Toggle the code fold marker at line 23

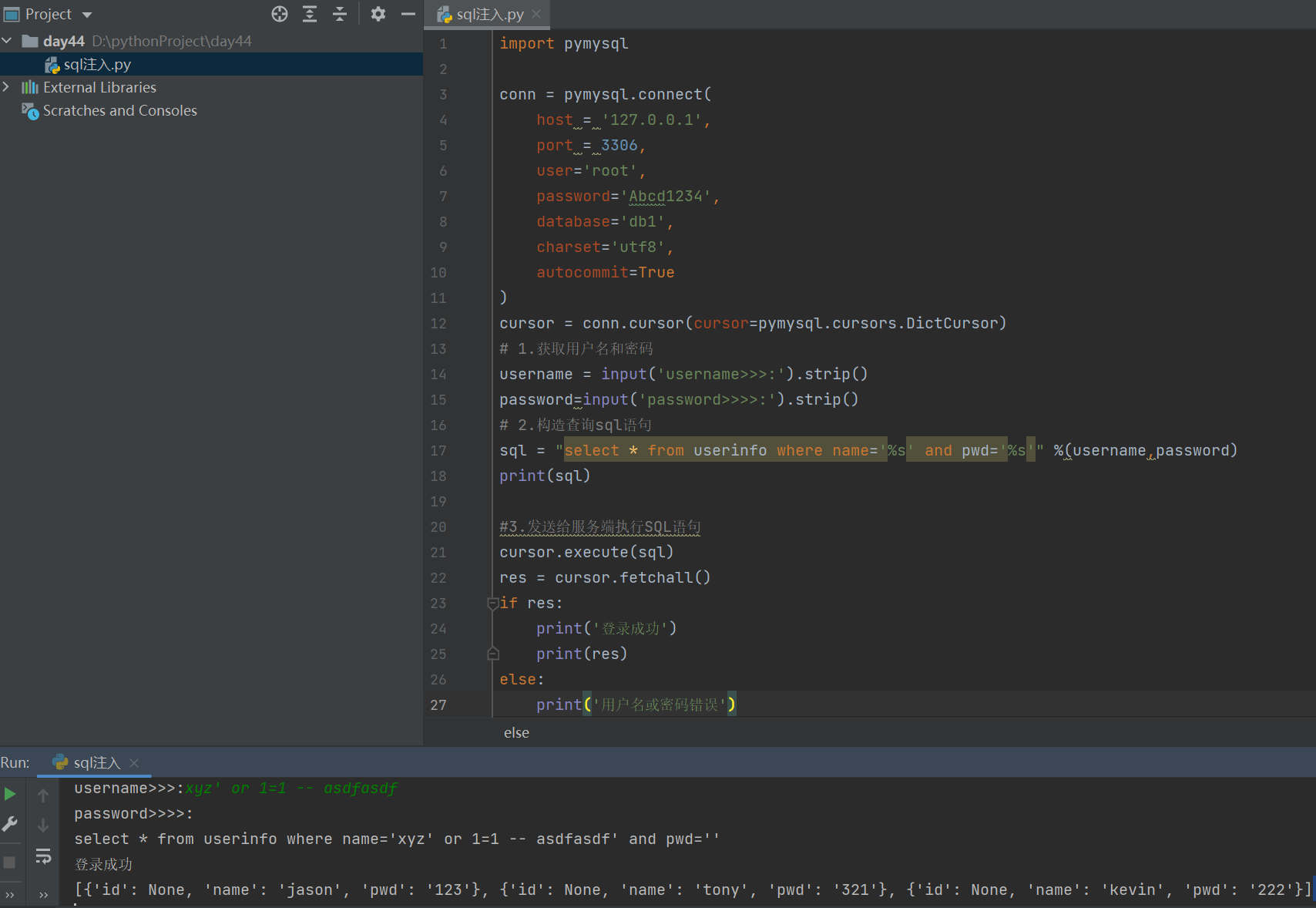coord(492,604)
